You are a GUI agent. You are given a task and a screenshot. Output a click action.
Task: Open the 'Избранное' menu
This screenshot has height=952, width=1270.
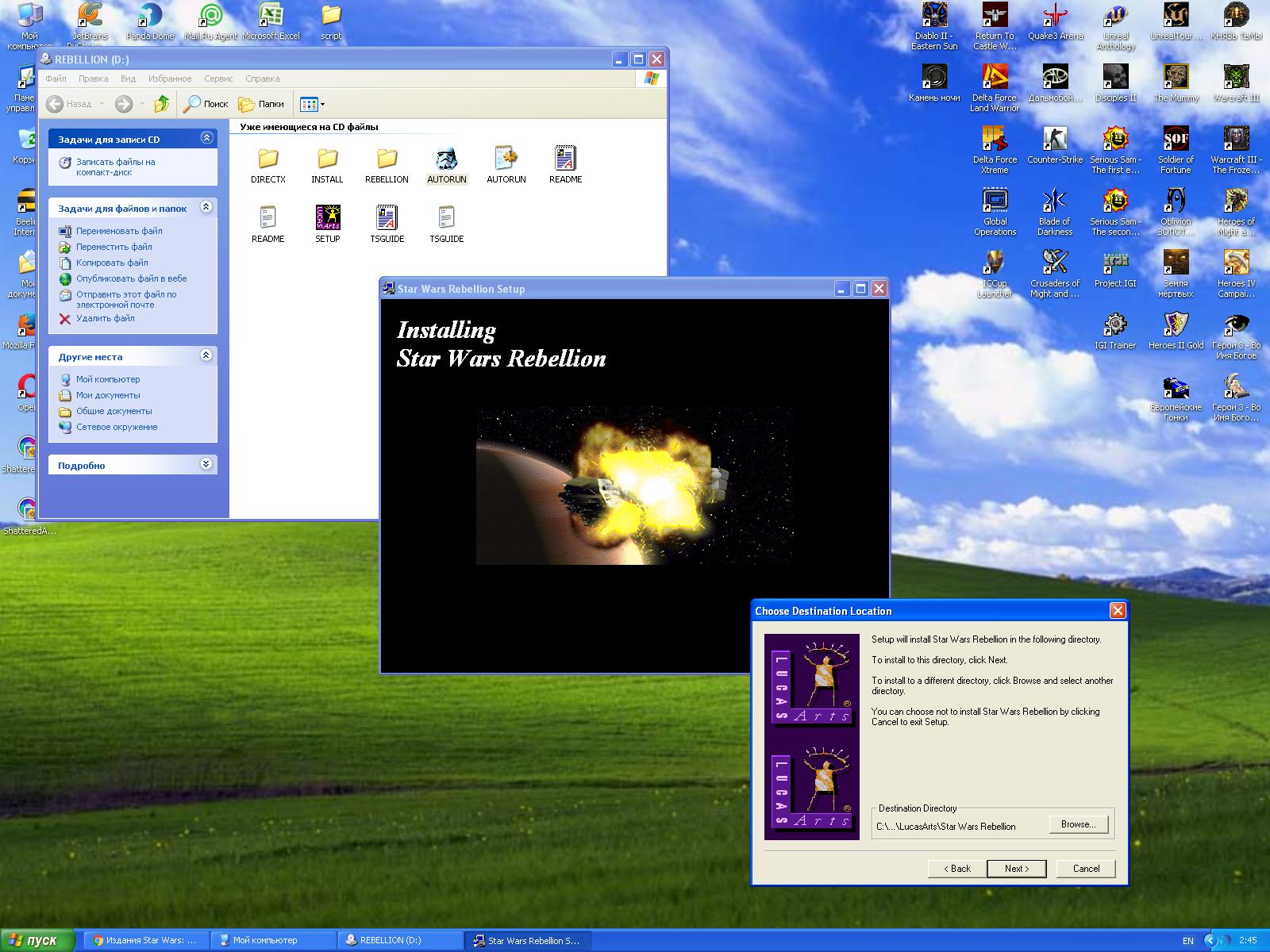170,79
